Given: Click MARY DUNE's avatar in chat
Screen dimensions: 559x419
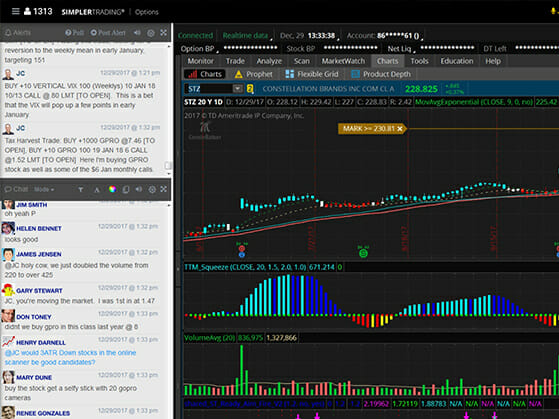Looking at the screenshot, I should [8, 377].
